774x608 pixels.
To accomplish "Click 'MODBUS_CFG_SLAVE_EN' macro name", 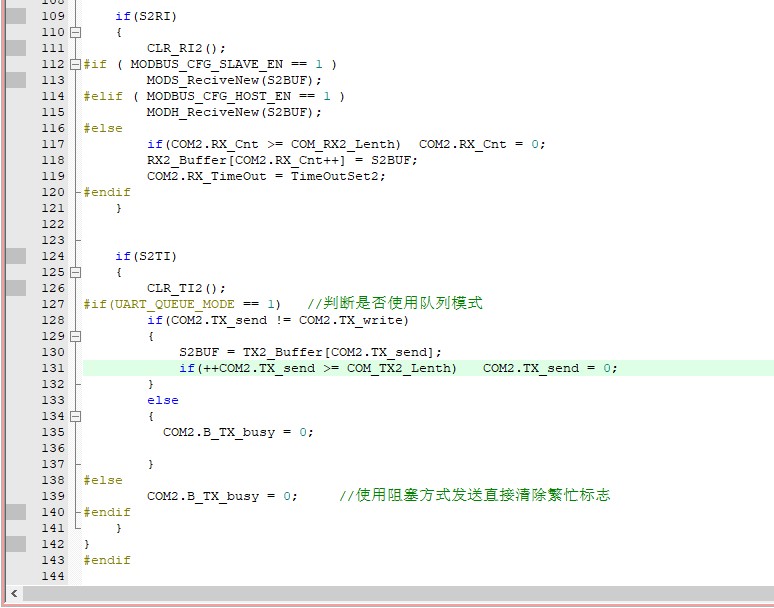I will coord(206,65).
